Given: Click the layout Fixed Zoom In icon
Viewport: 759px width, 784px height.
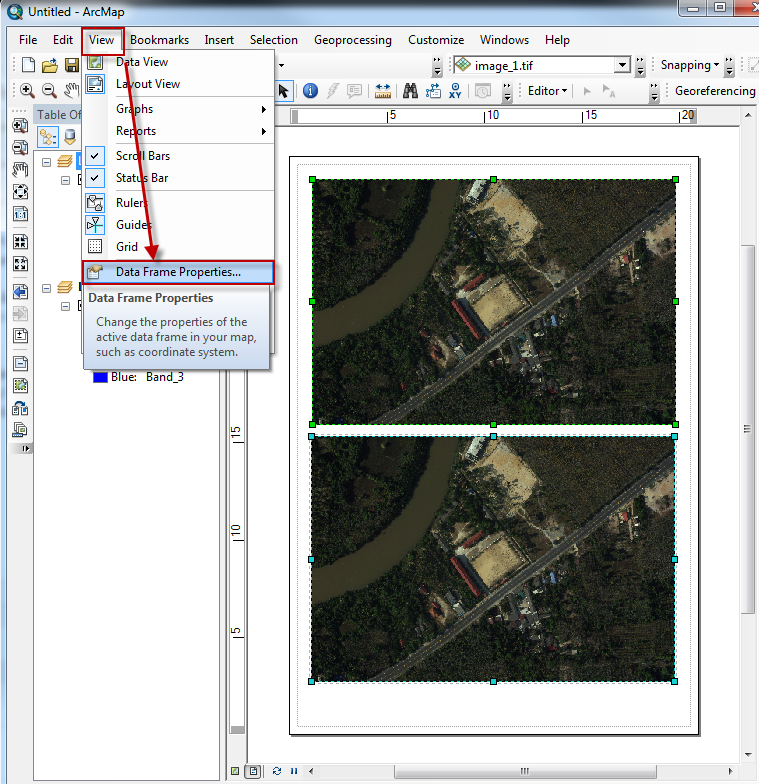Looking at the screenshot, I should click(20, 242).
